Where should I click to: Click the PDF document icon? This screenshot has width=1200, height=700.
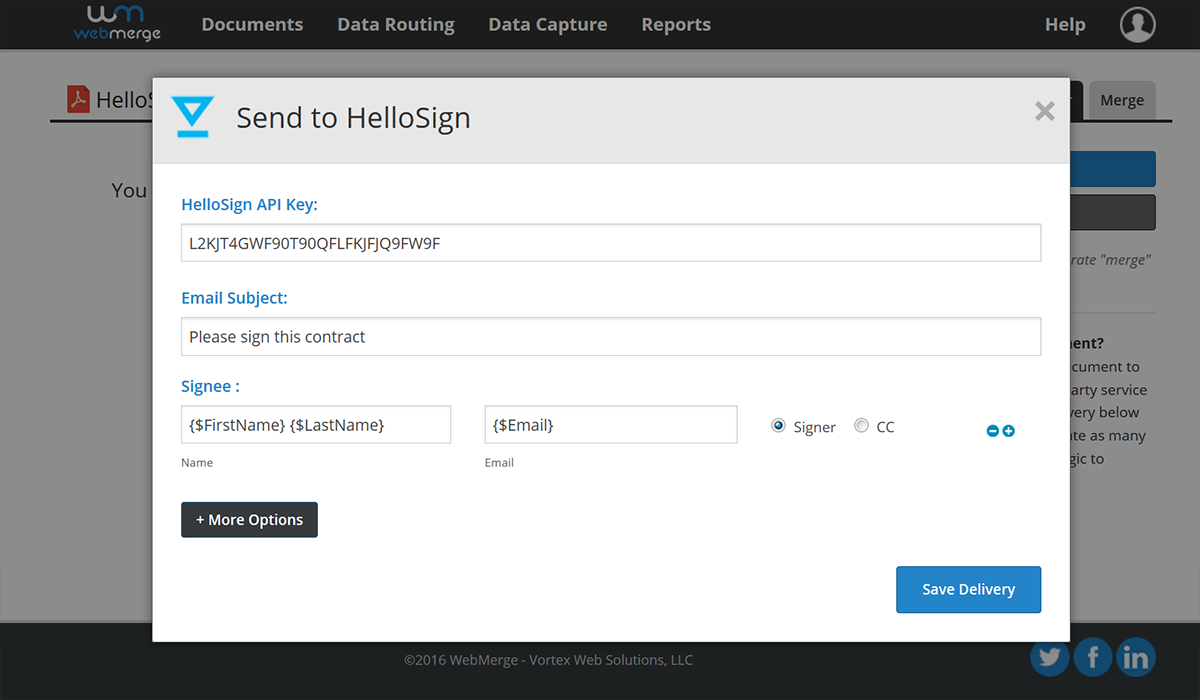(78, 99)
